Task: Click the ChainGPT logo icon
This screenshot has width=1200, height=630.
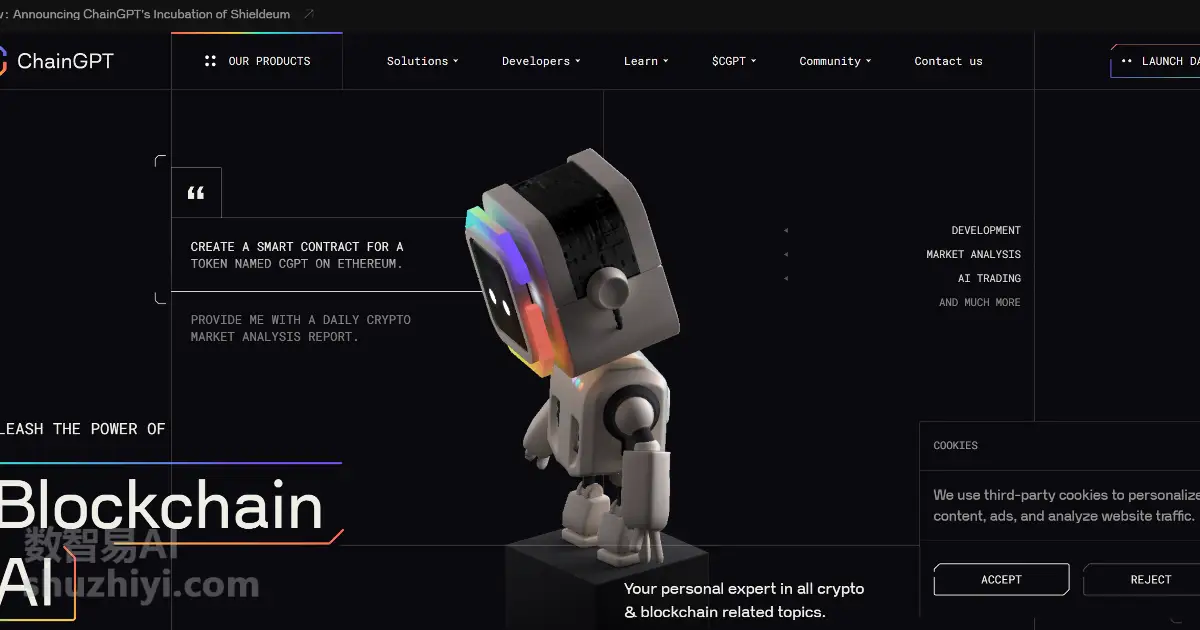Action: [3, 61]
